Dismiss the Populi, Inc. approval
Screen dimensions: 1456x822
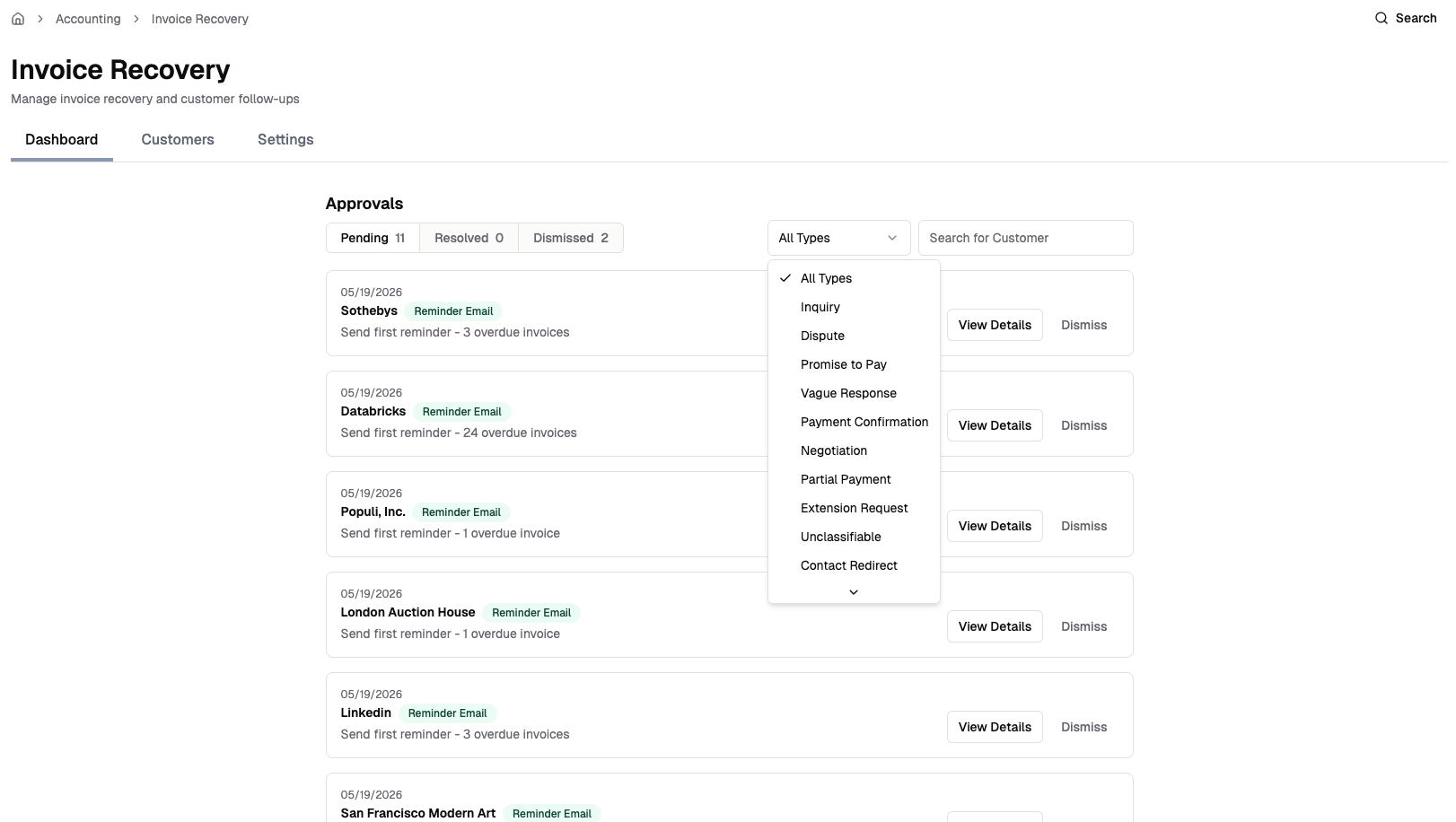pos(1083,526)
